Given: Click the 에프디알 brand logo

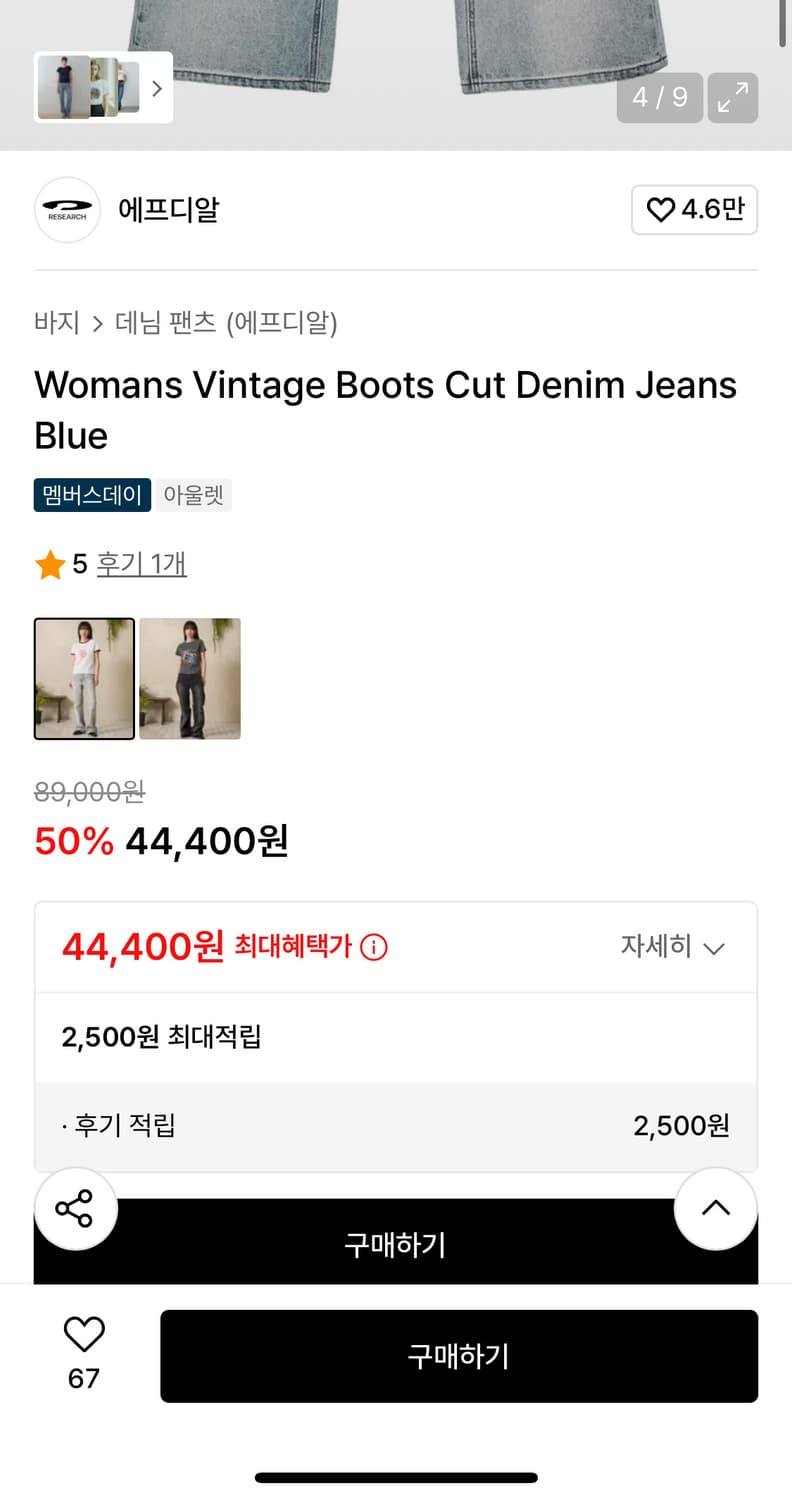Looking at the screenshot, I should coord(67,210).
